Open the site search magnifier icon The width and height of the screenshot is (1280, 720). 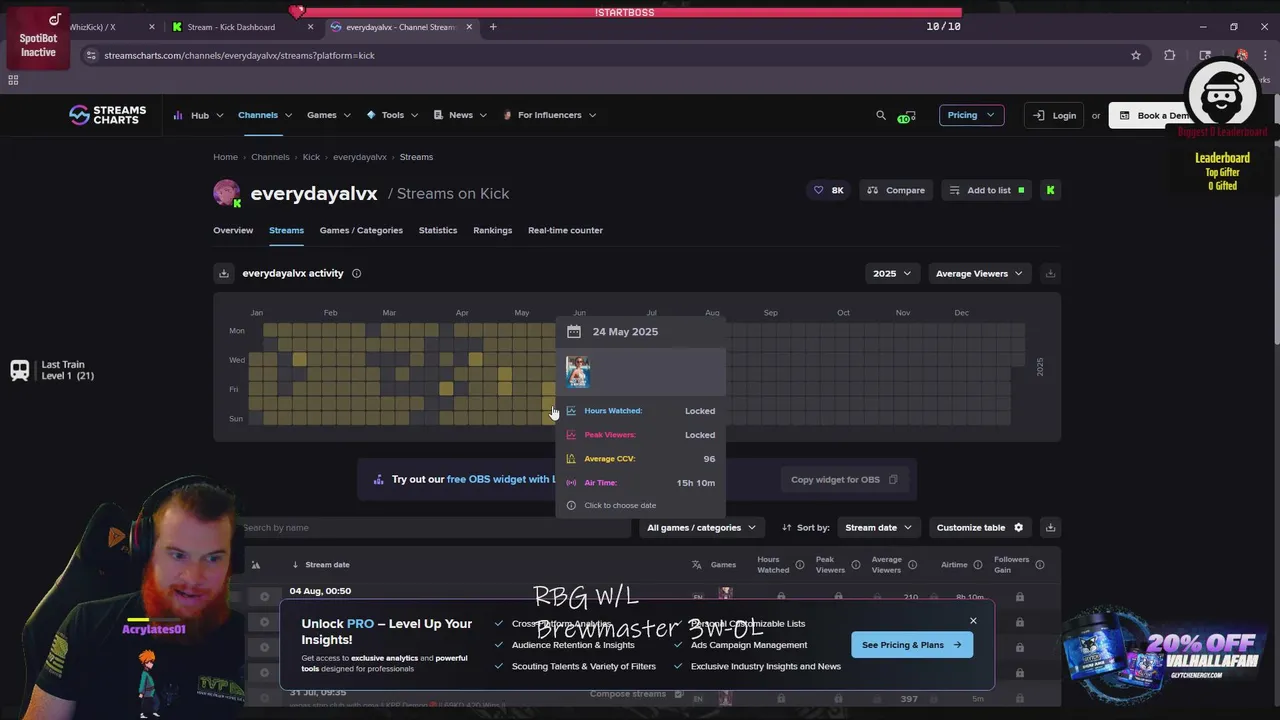(881, 115)
